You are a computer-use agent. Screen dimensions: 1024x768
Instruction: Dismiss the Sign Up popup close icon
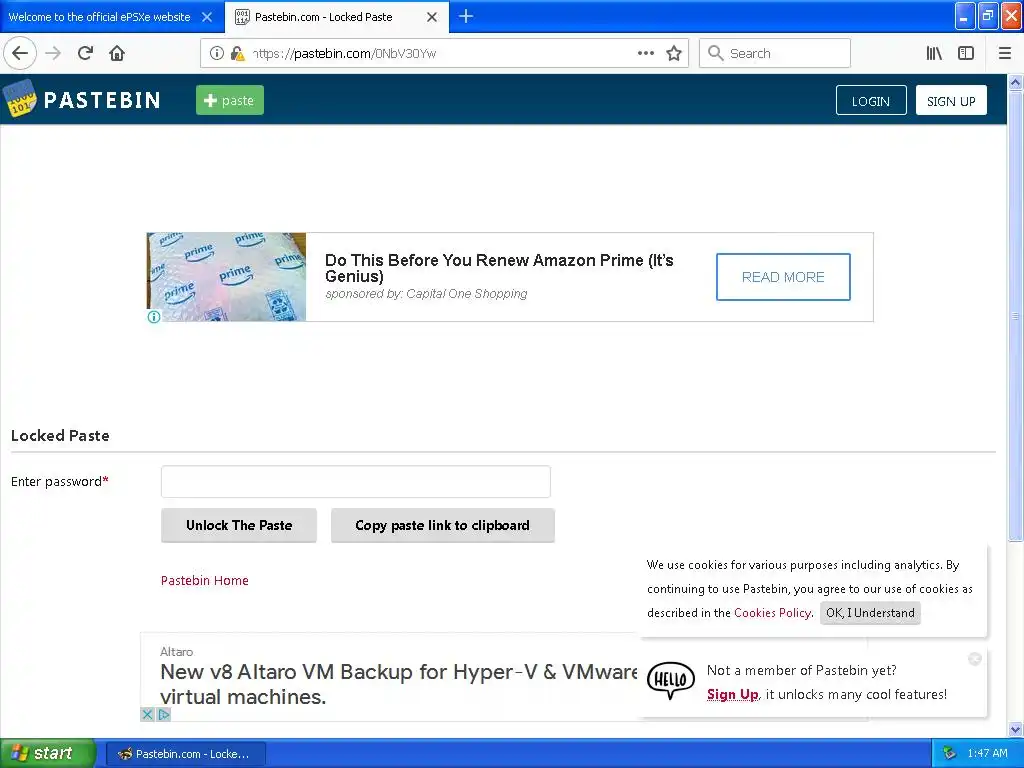(x=975, y=659)
